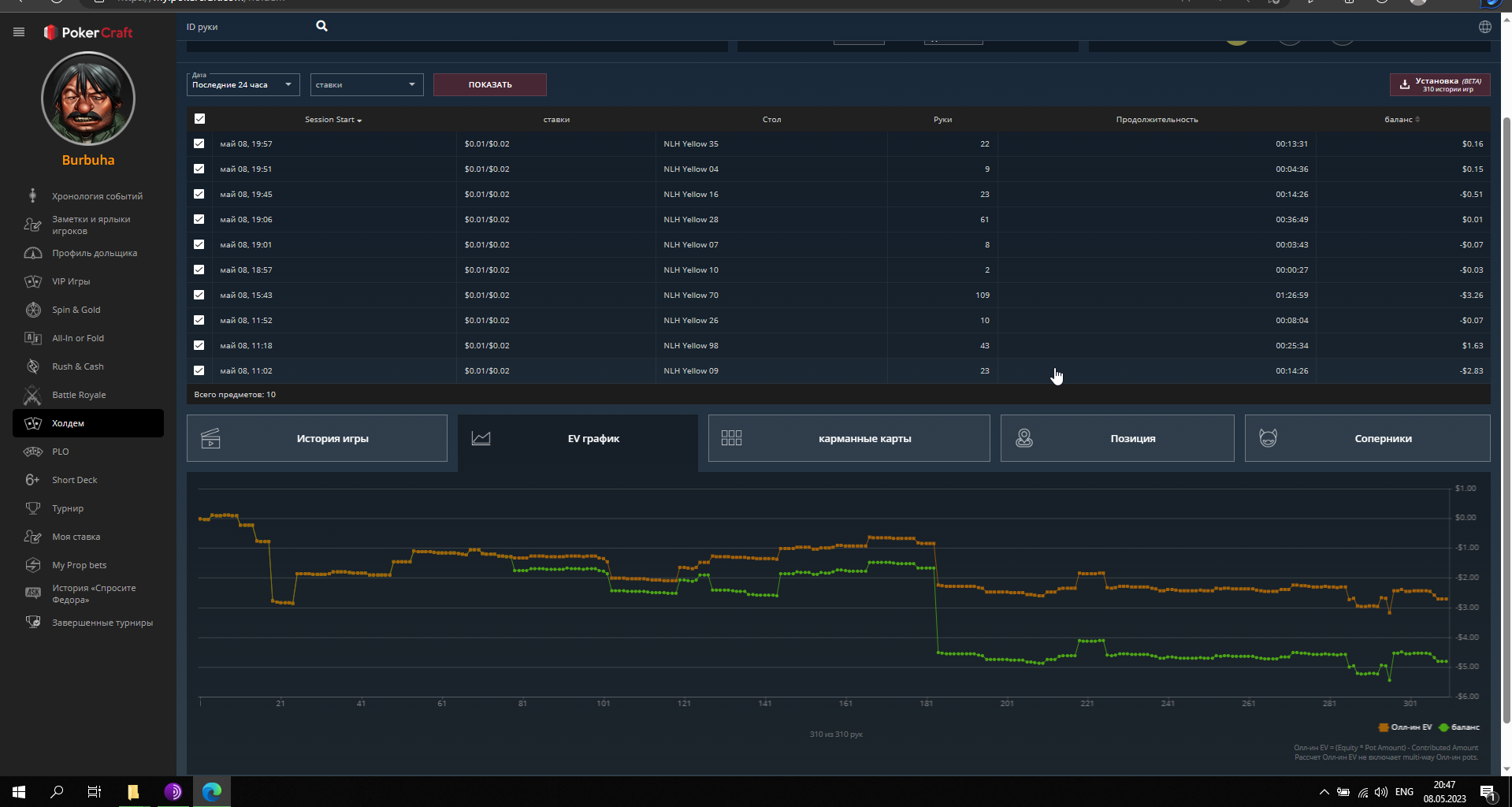Sort by баланс column
This screenshot has width=1512, height=807.
point(1402,120)
